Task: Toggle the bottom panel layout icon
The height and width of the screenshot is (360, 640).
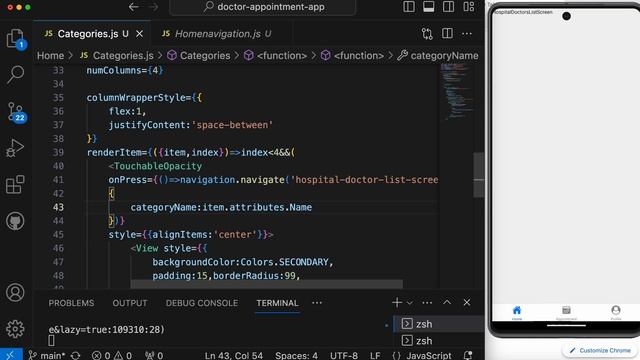Action: coord(429,7)
